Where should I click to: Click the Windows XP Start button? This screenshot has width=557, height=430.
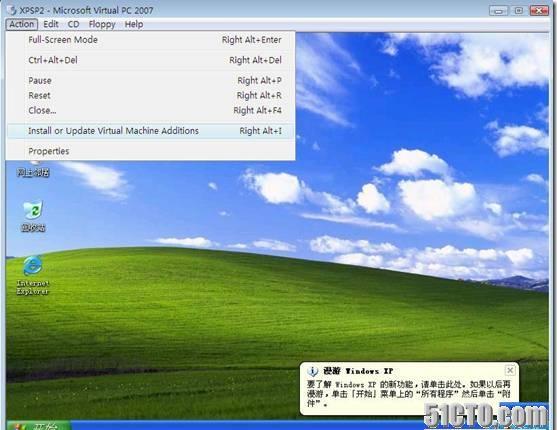pos(38,425)
